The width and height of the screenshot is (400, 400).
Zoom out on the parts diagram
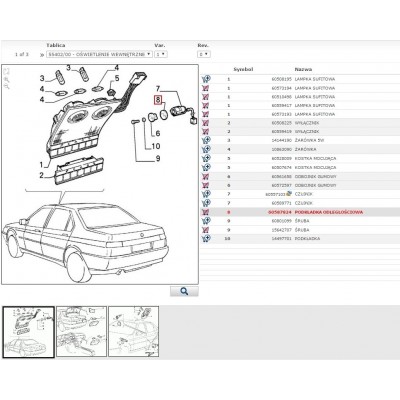(x=7, y=86)
